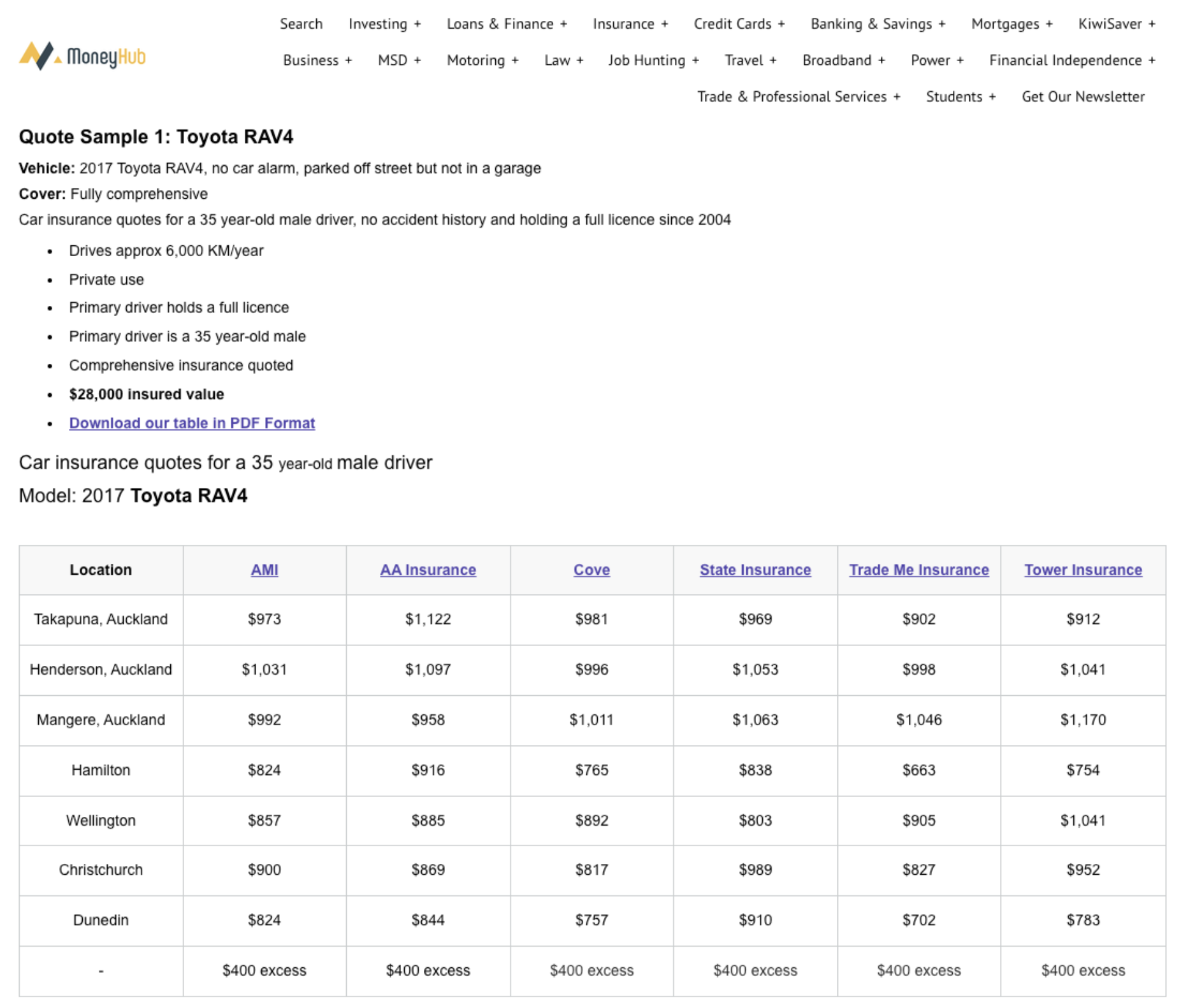Open the State Insurance link
Image resolution: width=1188 pixels, height=1008 pixels.
(755, 570)
